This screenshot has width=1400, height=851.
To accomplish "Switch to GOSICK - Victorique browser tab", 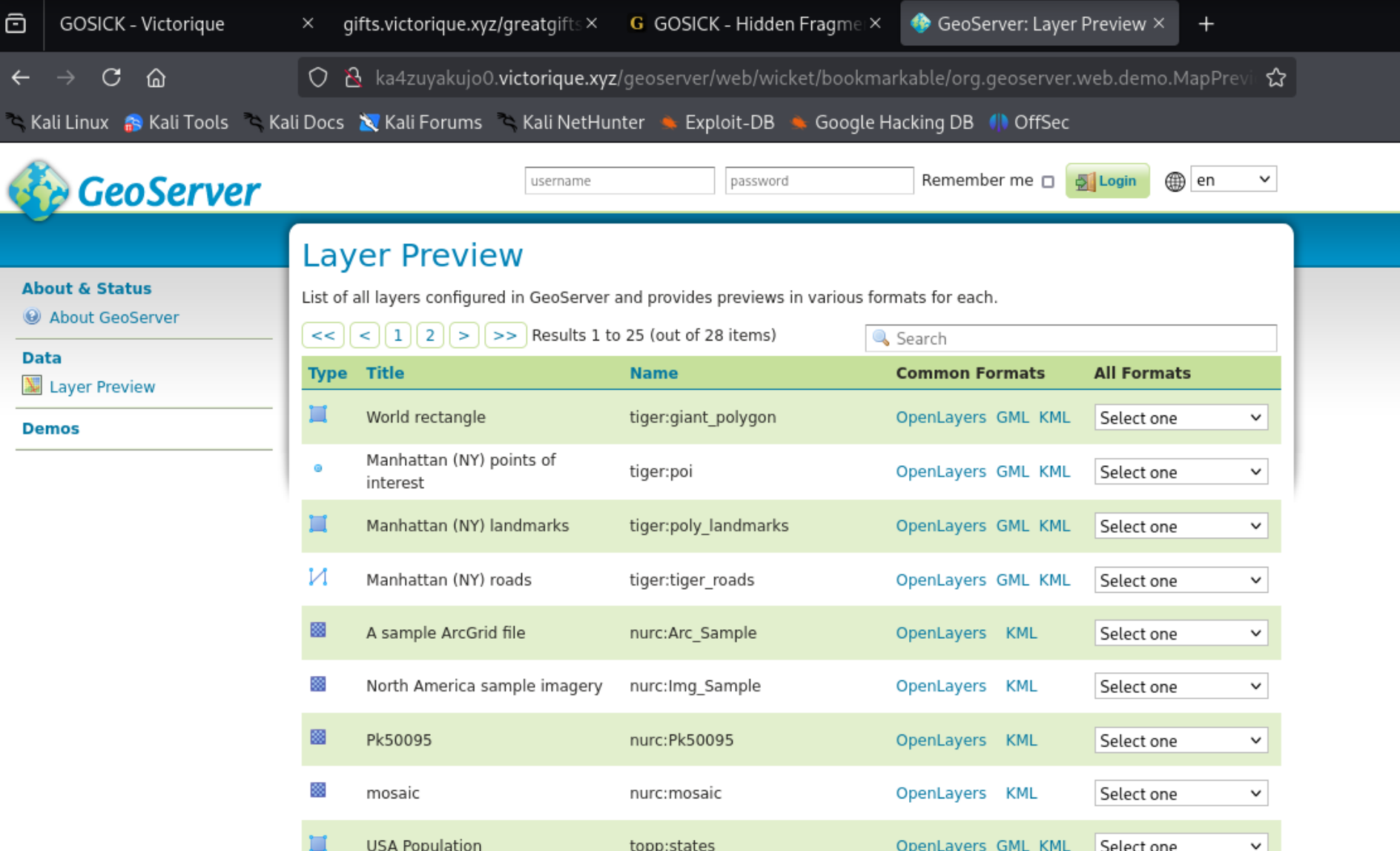I will [142, 24].
